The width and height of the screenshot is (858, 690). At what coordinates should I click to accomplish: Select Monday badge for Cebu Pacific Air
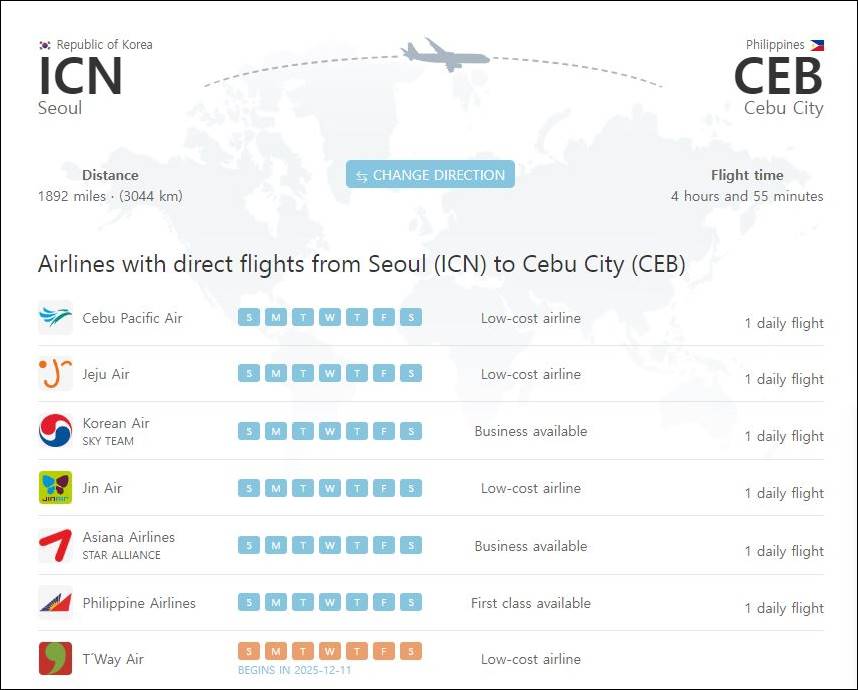coord(276,317)
